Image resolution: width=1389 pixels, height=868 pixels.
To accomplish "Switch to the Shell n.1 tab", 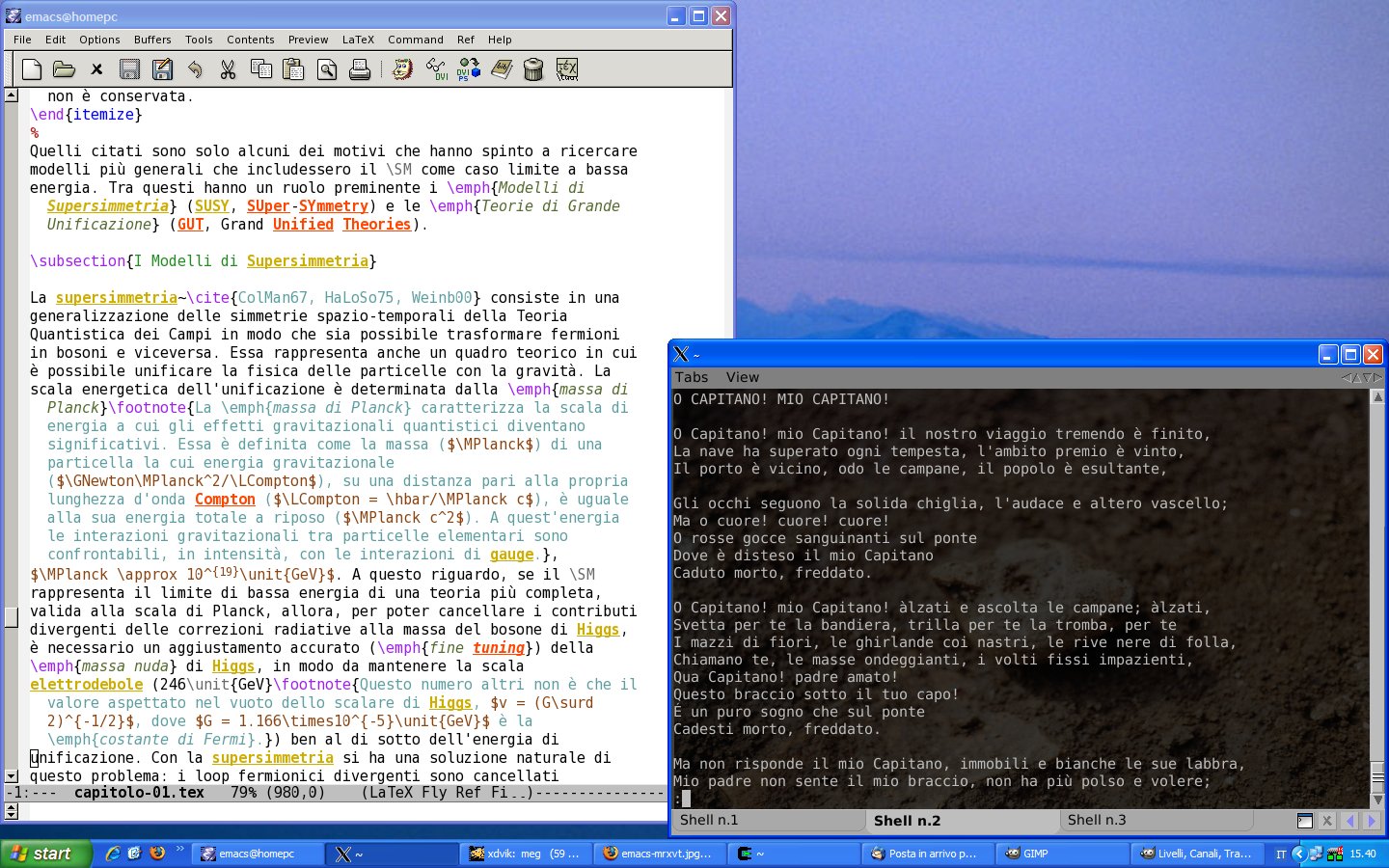I will (709, 820).
